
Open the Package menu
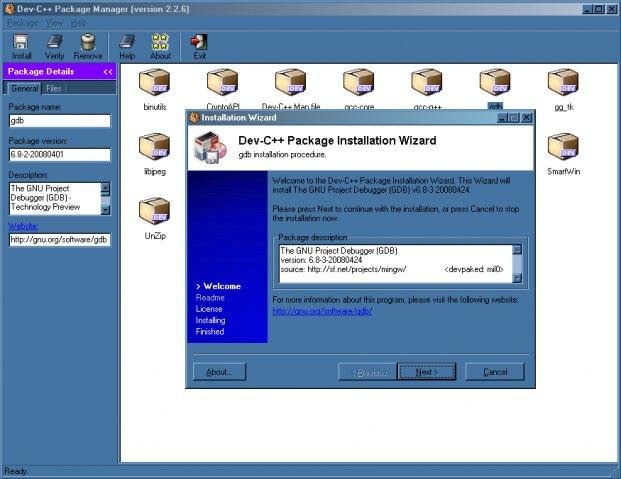pyautogui.click(x=22, y=23)
